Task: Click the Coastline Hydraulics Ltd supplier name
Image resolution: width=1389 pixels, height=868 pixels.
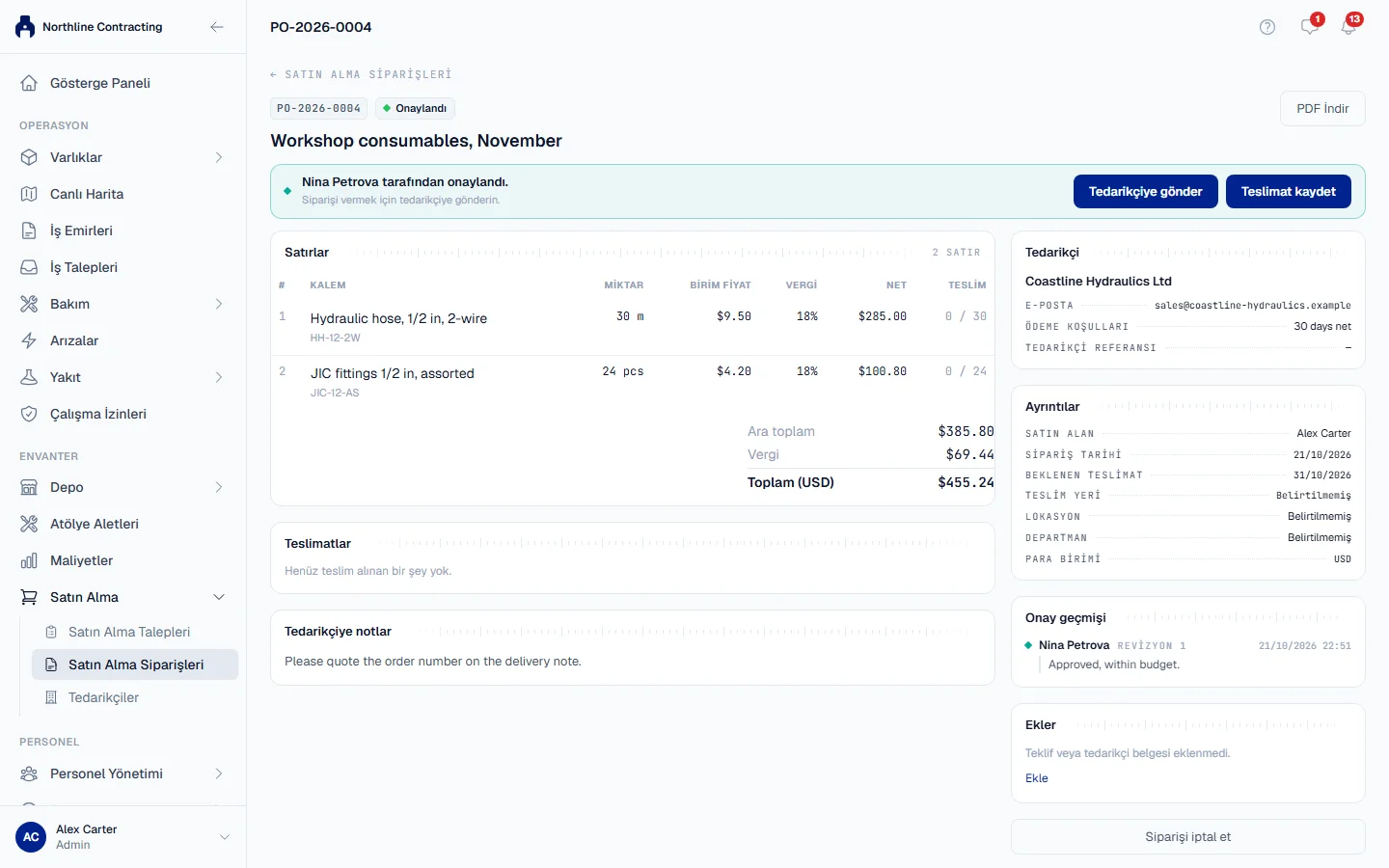Action: (x=1099, y=281)
